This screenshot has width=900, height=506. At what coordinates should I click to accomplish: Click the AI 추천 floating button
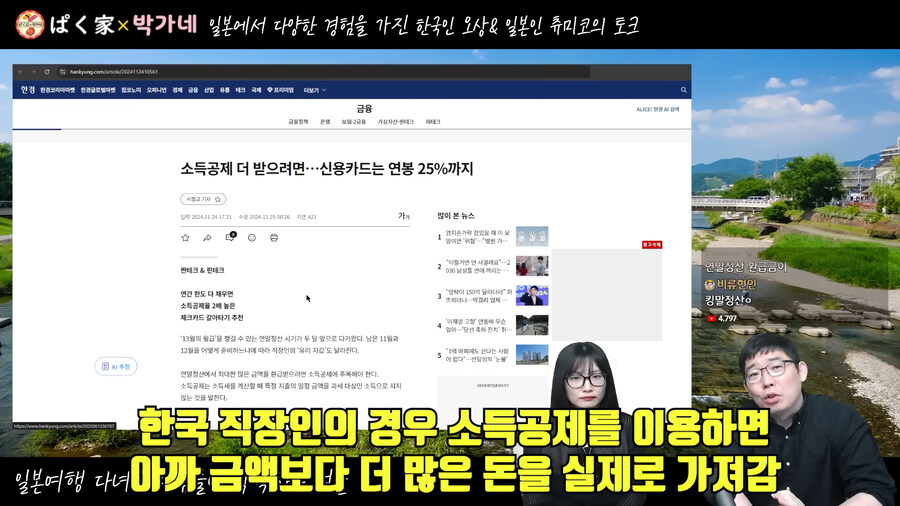click(x=116, y=366)
